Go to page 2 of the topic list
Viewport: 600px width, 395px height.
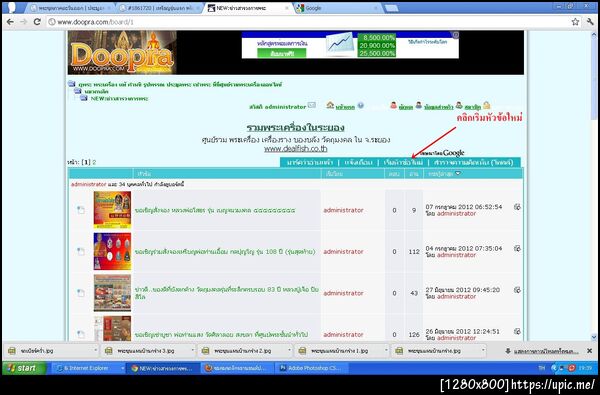[94, 162]
